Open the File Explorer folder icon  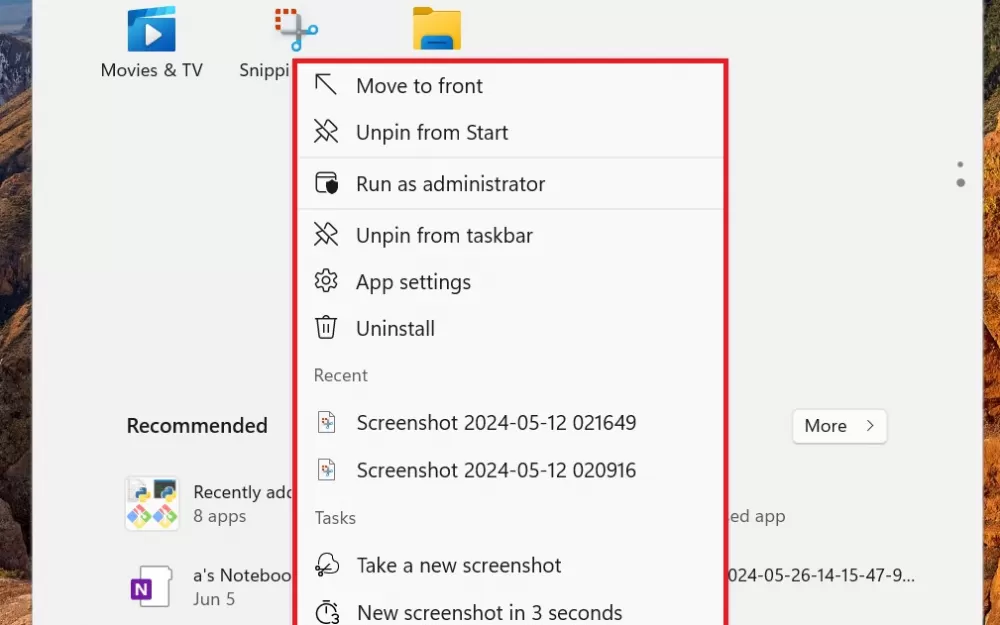point(437,30)
